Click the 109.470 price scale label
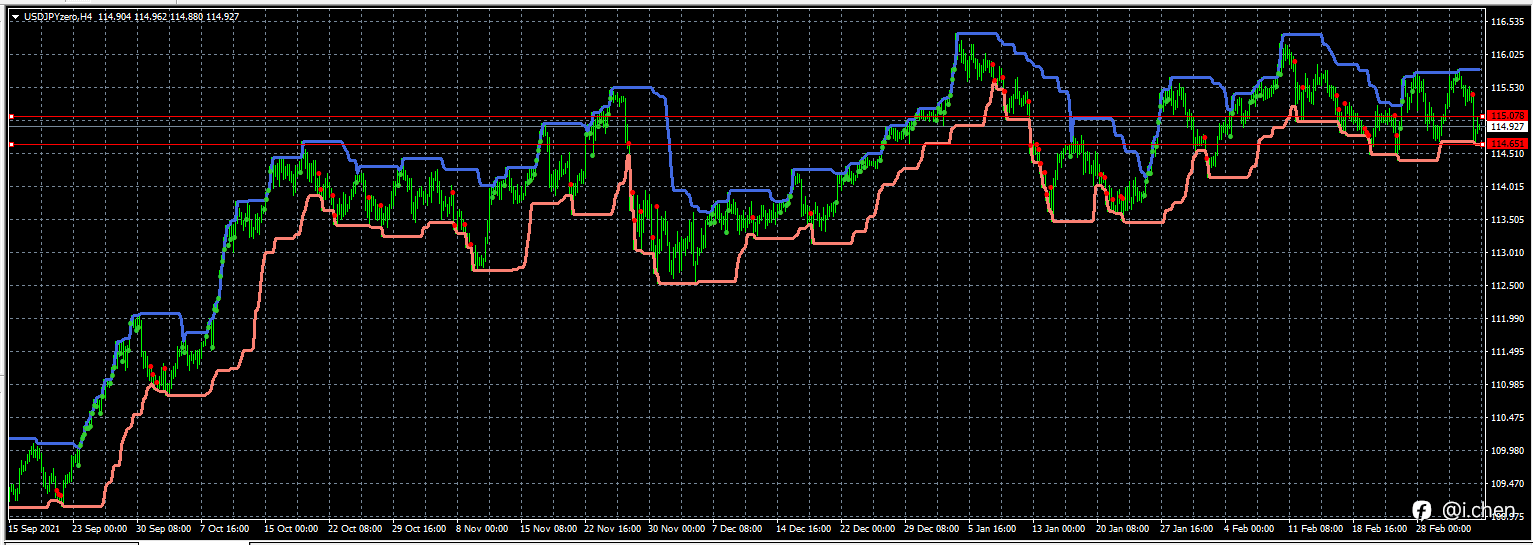 pos(1506,483)
